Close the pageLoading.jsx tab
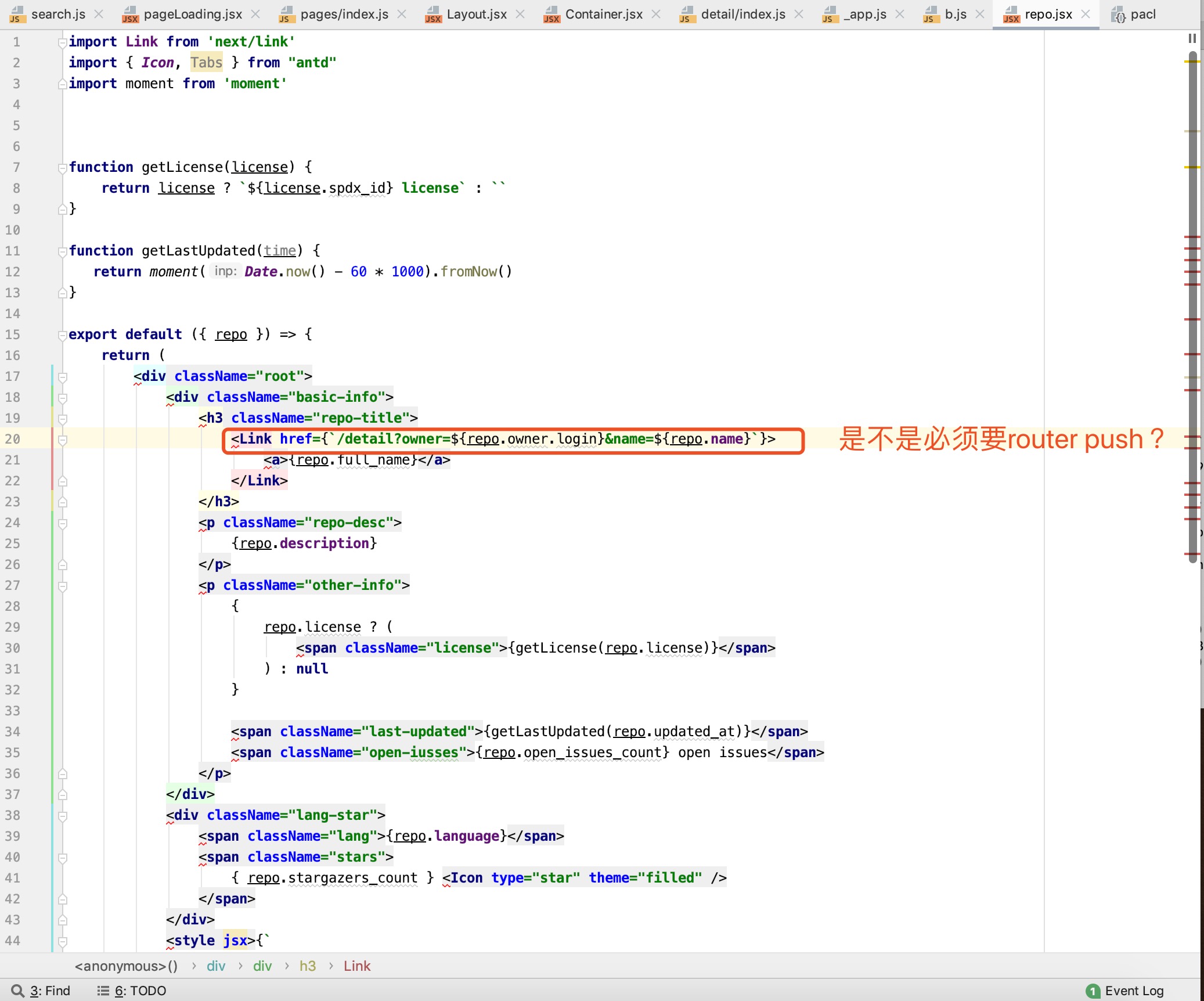The height and width of the screenshot is (1001, 1204). click(255, 14)
